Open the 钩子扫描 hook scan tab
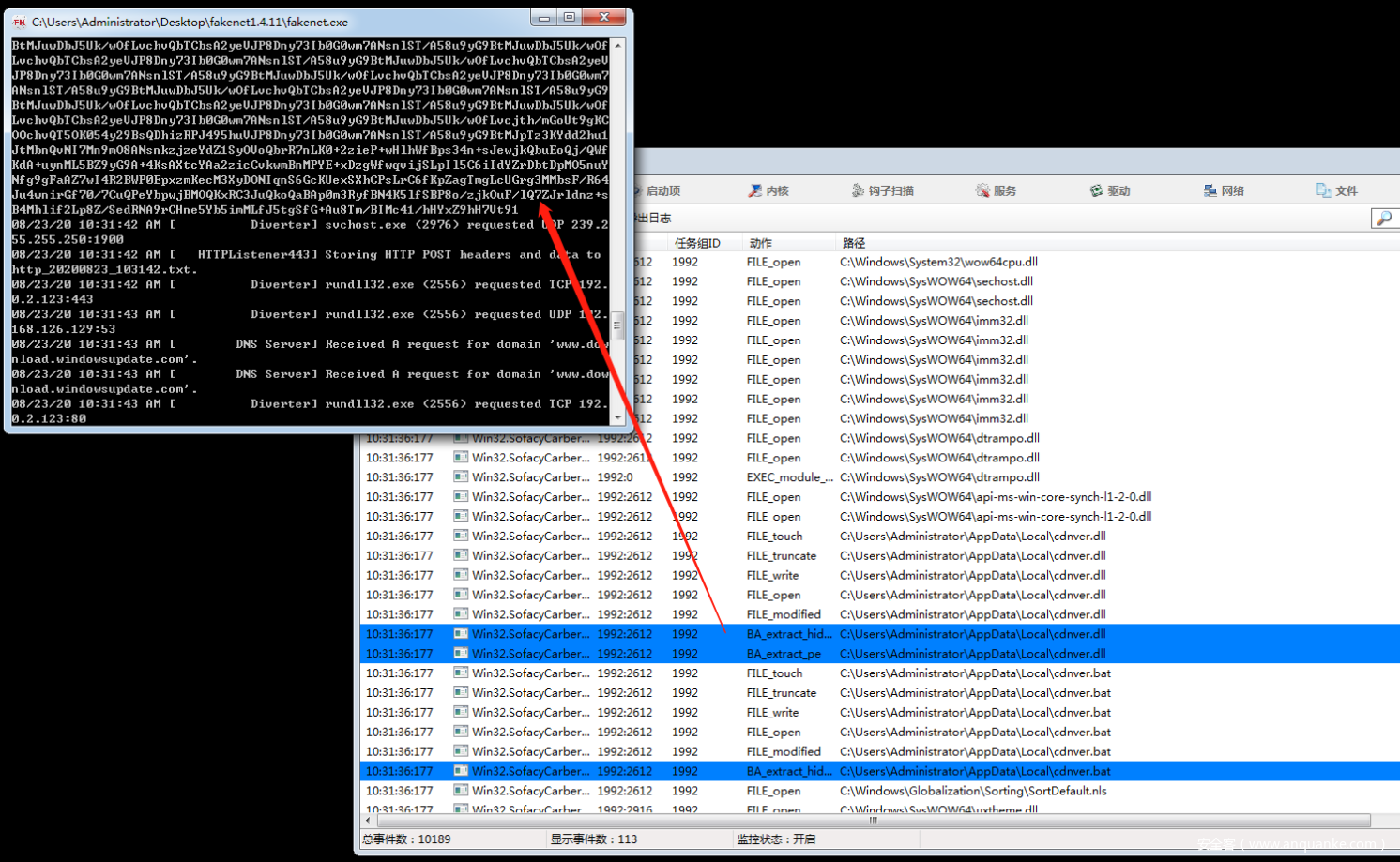Image resolution: width=1400 pixels, height=862 pixels. tap(882, 190)
